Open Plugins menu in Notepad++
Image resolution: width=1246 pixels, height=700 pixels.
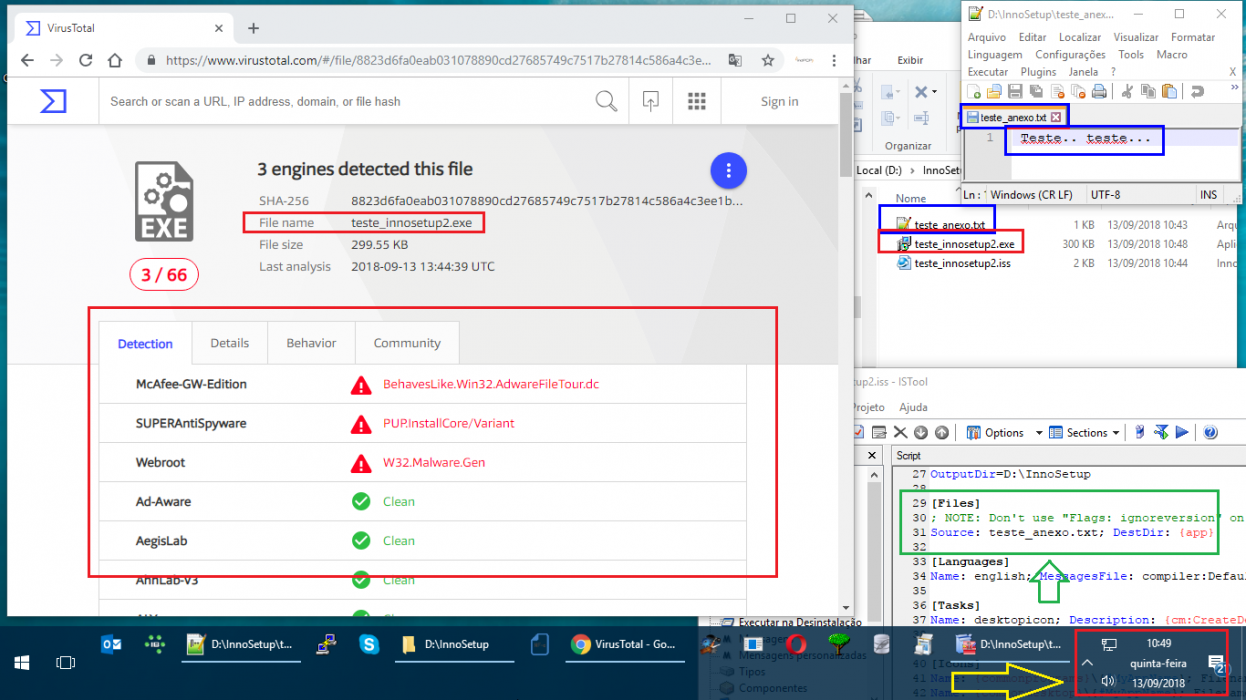(1038, 72)
